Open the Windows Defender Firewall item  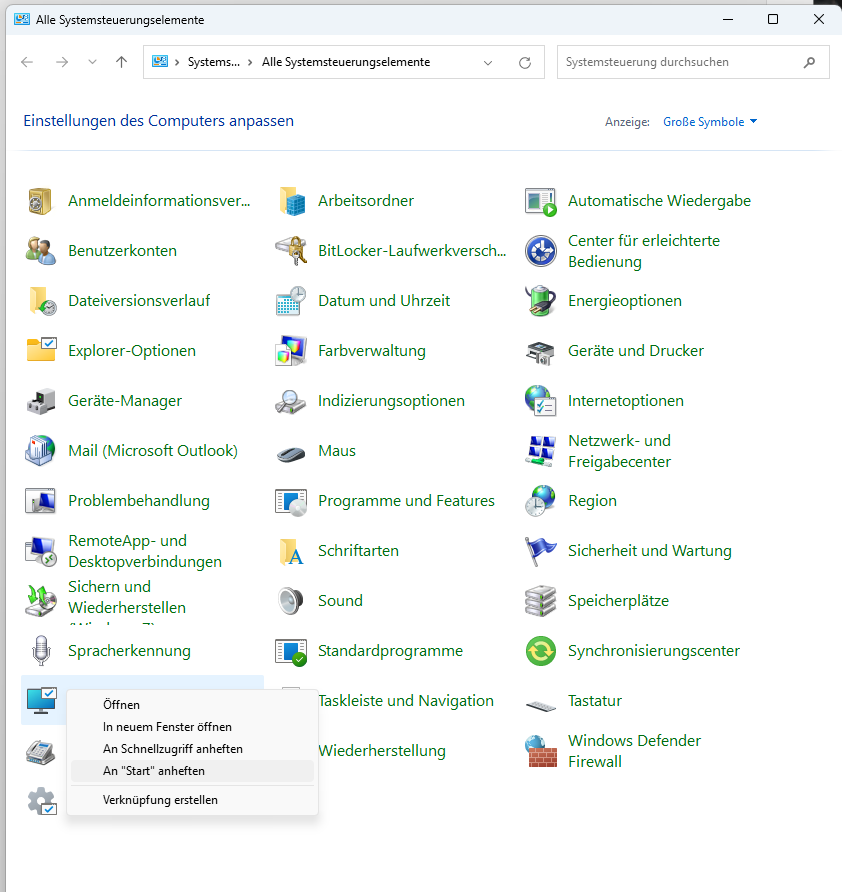(x=634, y=751)
